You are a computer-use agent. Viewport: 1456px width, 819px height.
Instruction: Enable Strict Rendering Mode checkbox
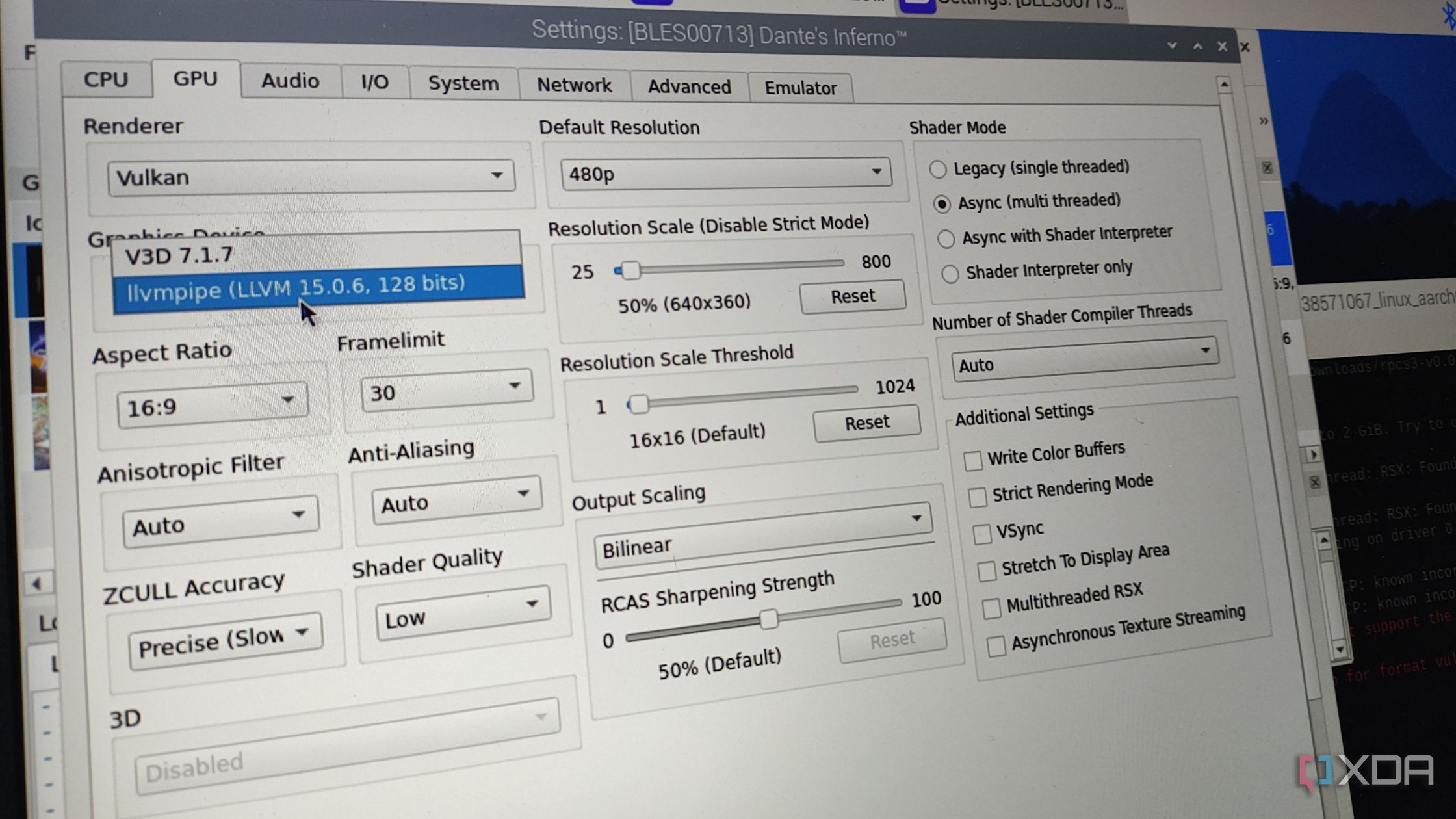(x=977, y=497)
